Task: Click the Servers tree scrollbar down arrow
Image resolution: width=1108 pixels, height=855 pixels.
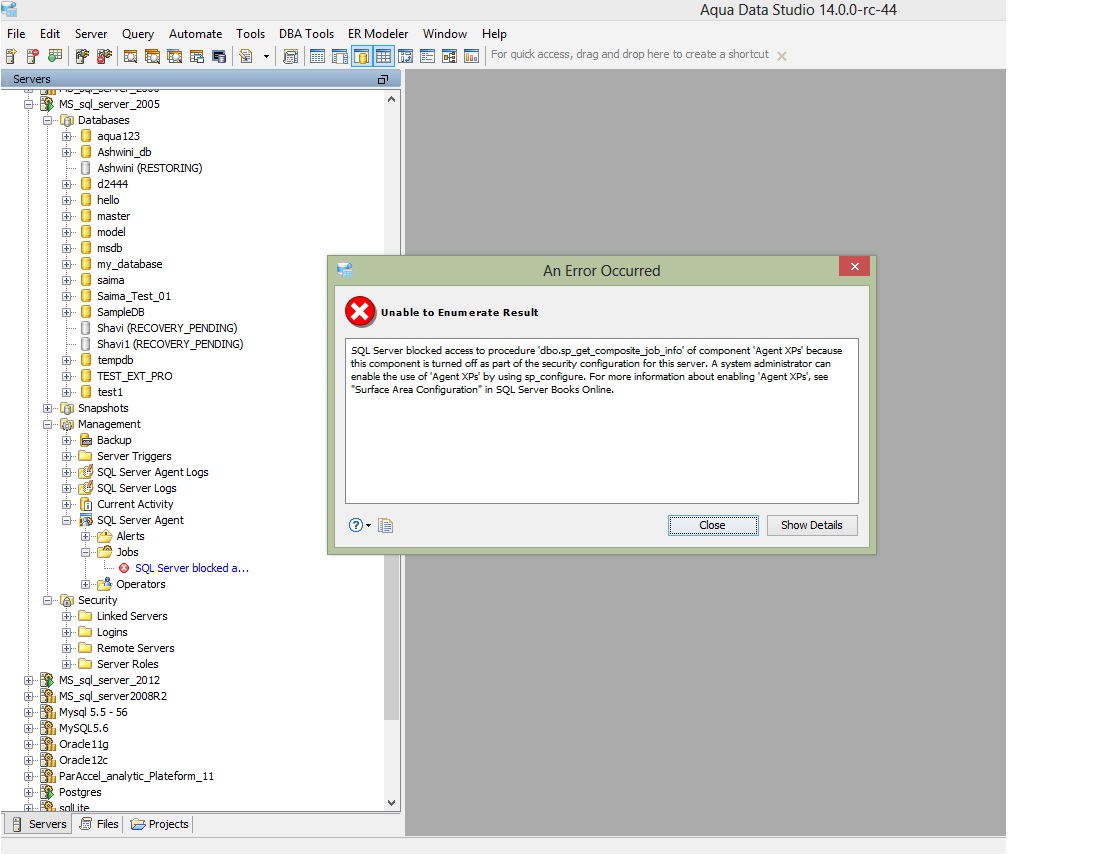Action: coord(391,803)
